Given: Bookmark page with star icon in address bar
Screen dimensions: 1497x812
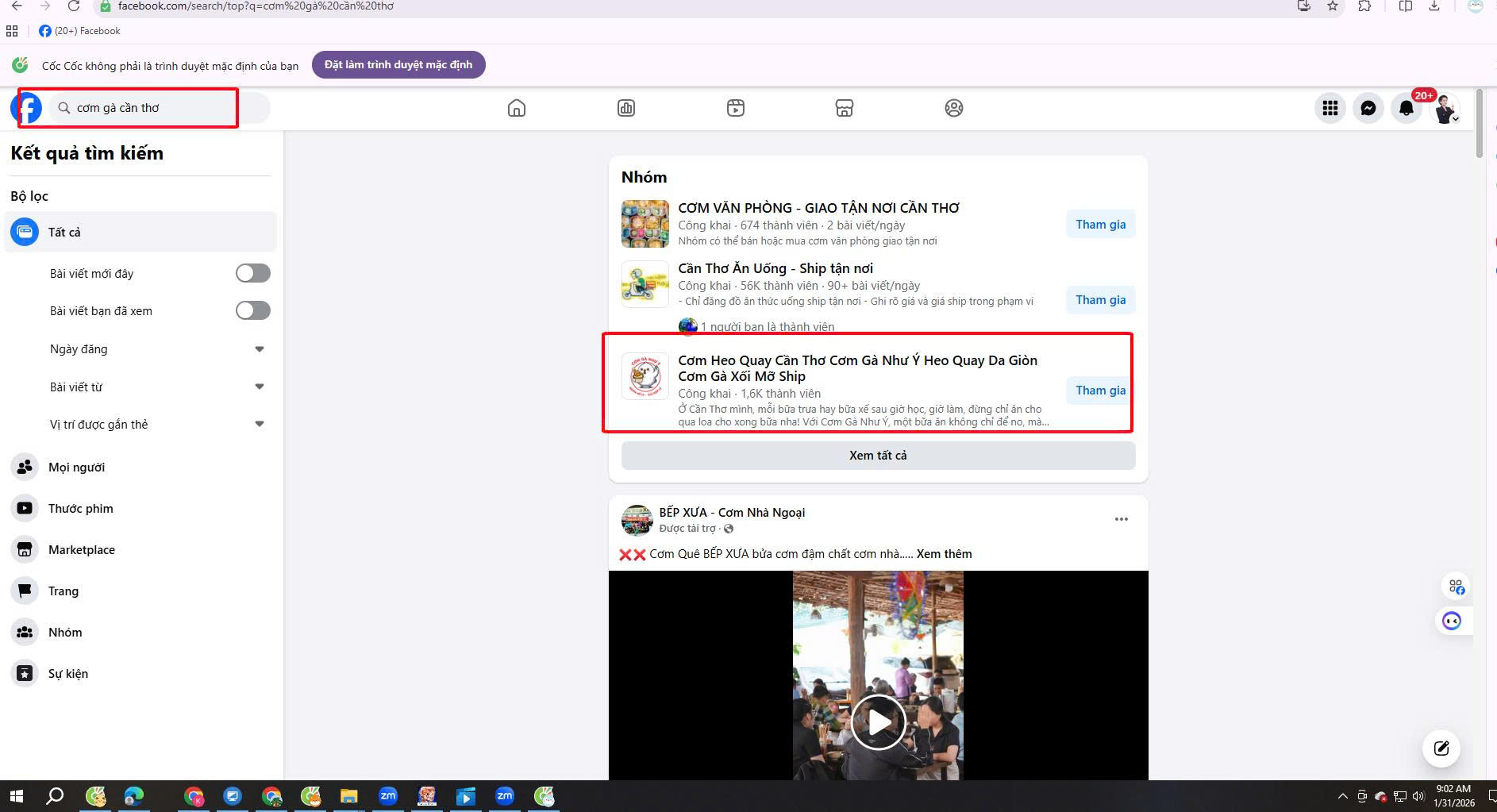Looking at the screenshot, I should click(1333, 6).
